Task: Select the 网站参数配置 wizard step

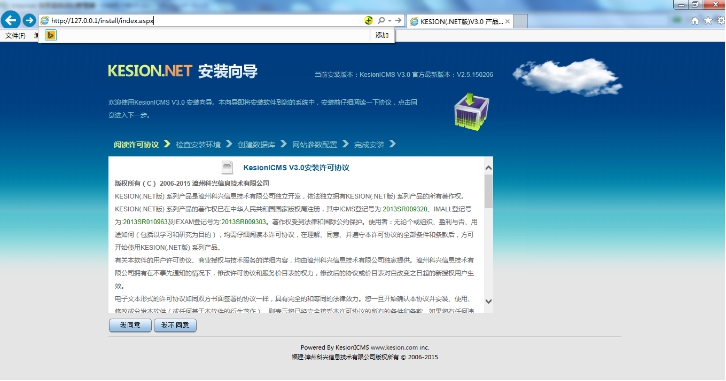Action: 314,144
